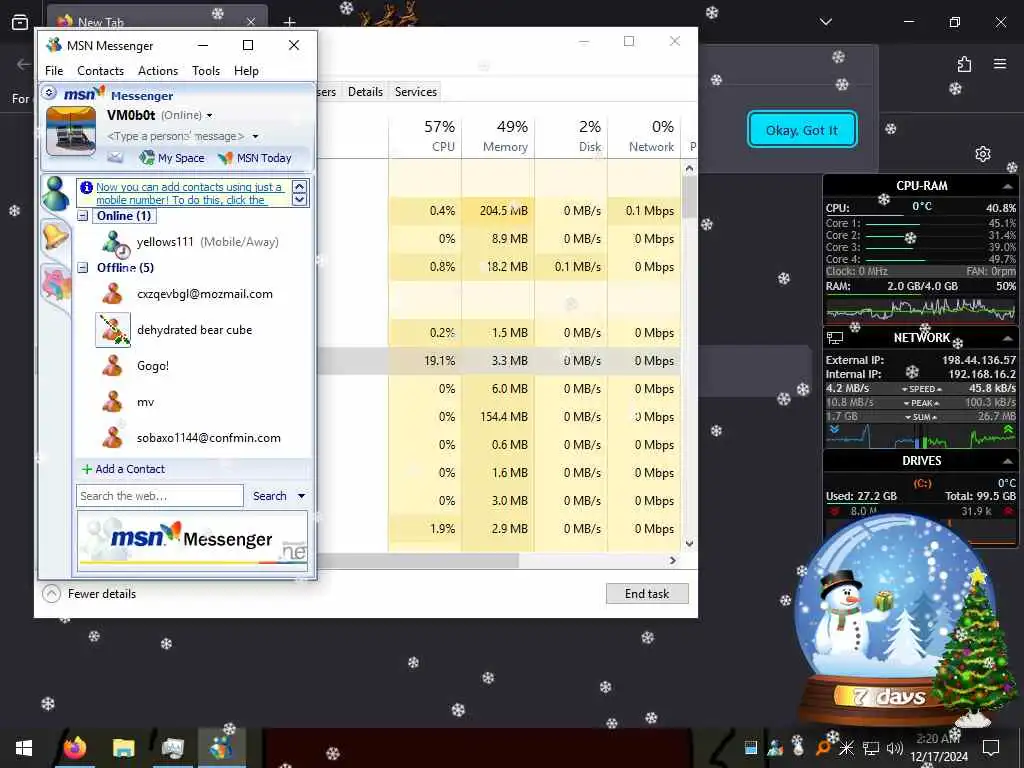Open the MSN Messenger email inbox icon
The width and height of the screenshot is (1024, 768).
[115, 157]
